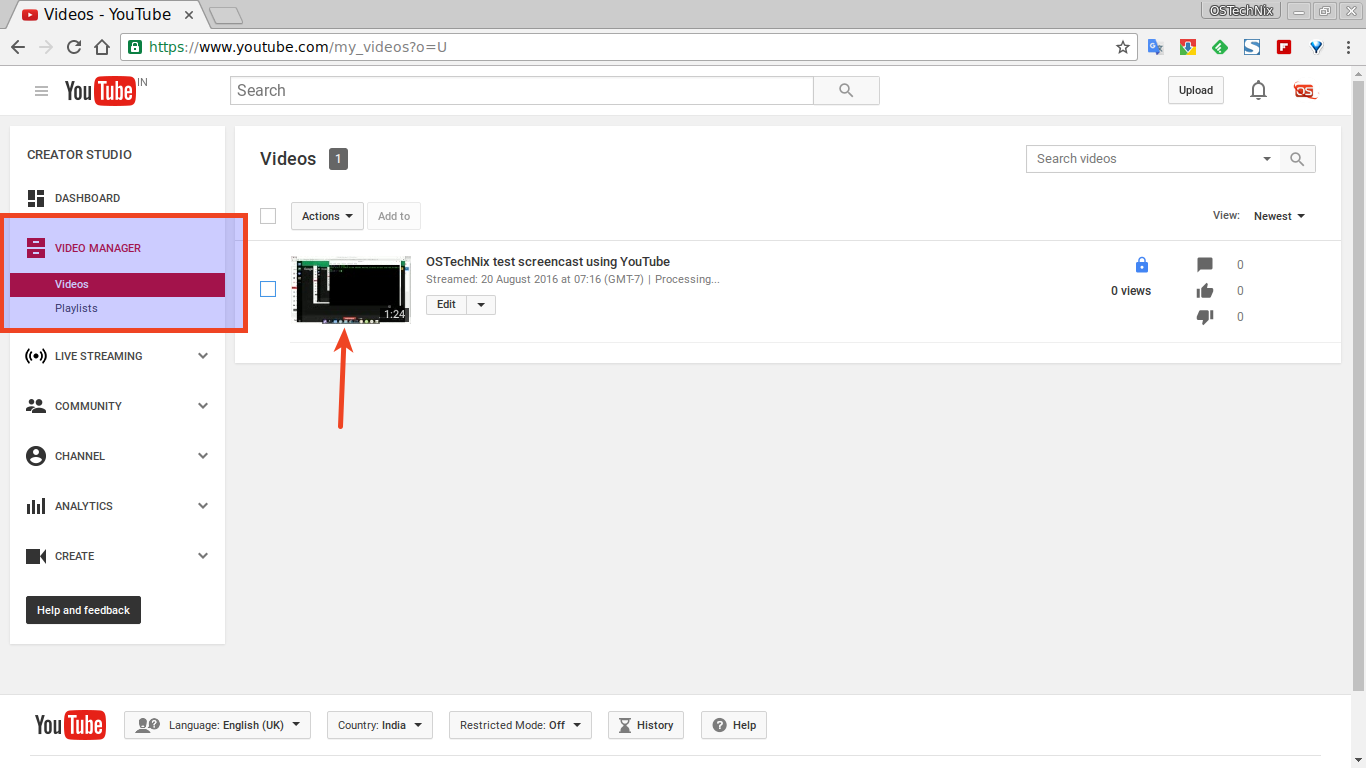Click the Live Streaming broadcast icon
1366x768 pixels.
coord(36,356)
